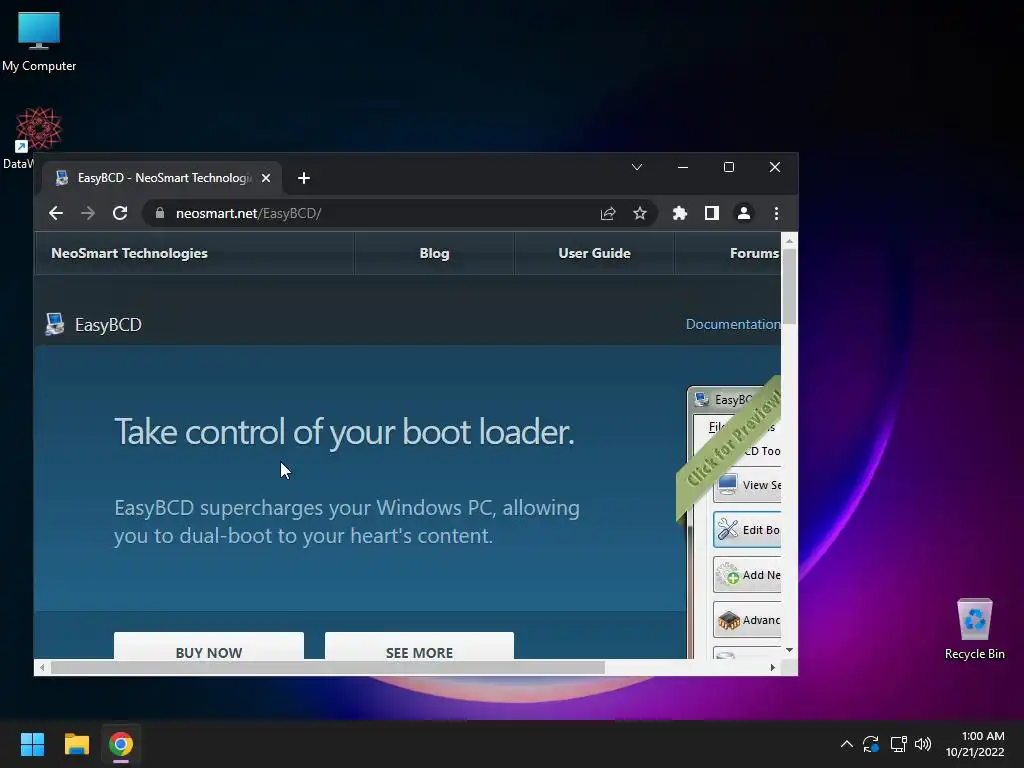Image resolution: width=1024 pixels, height=768 pixels.
Task: Click the EasyBCD logo icon in the page header
Action: click(x=55, y=324)
